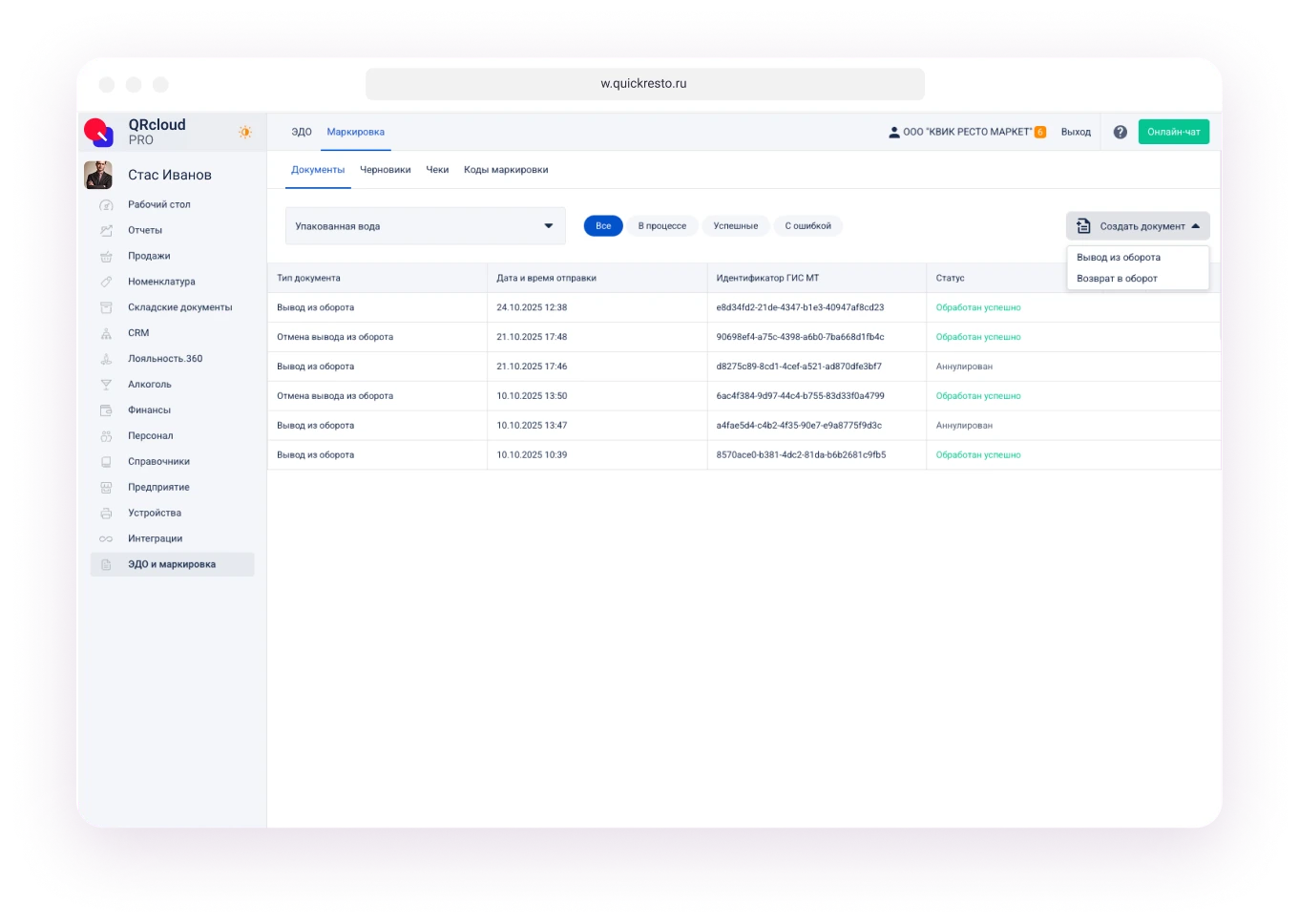Click the Рабочий стол sidebar icon
Screen dimensions: 1299x924
pos(107,204)
